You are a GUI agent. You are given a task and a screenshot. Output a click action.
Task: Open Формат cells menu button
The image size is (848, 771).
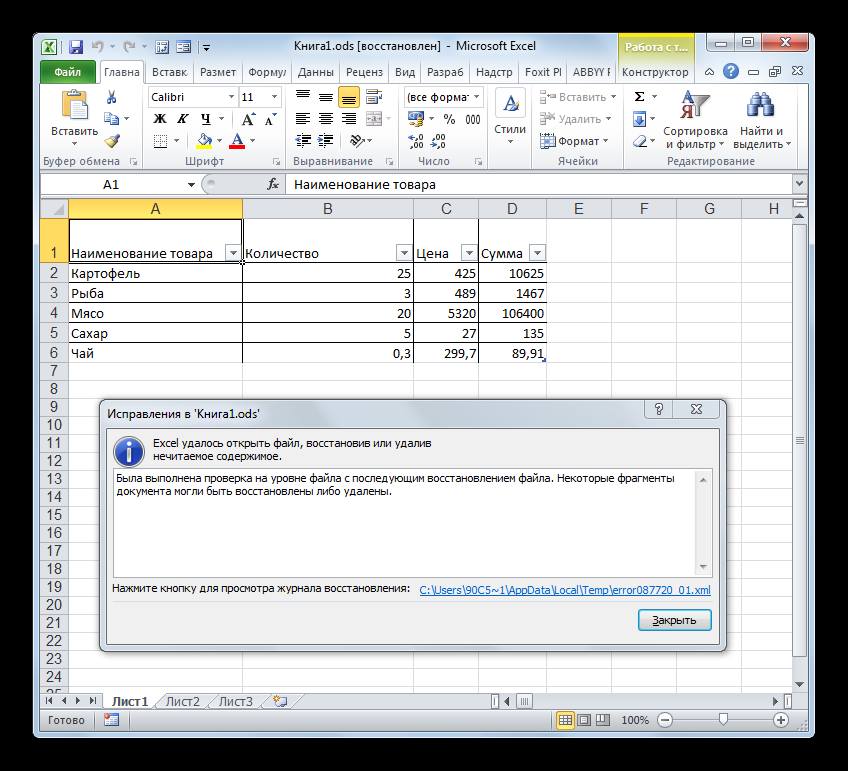point(574,141)
